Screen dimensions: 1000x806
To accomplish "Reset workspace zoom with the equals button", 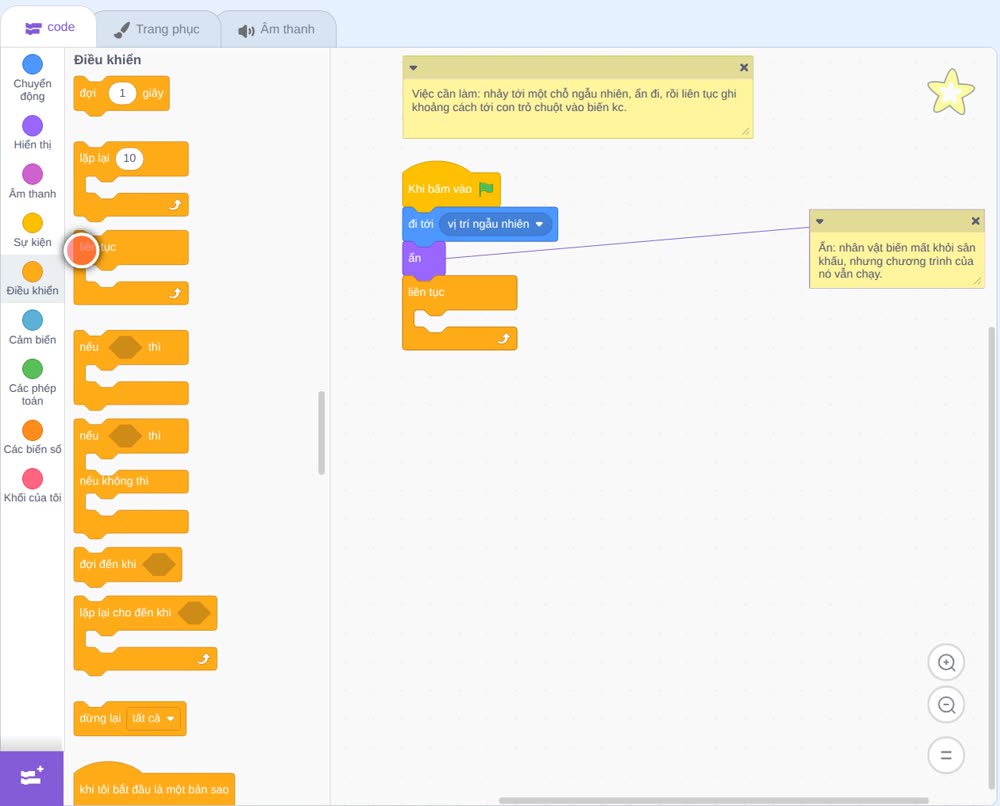I will (946, 755).
